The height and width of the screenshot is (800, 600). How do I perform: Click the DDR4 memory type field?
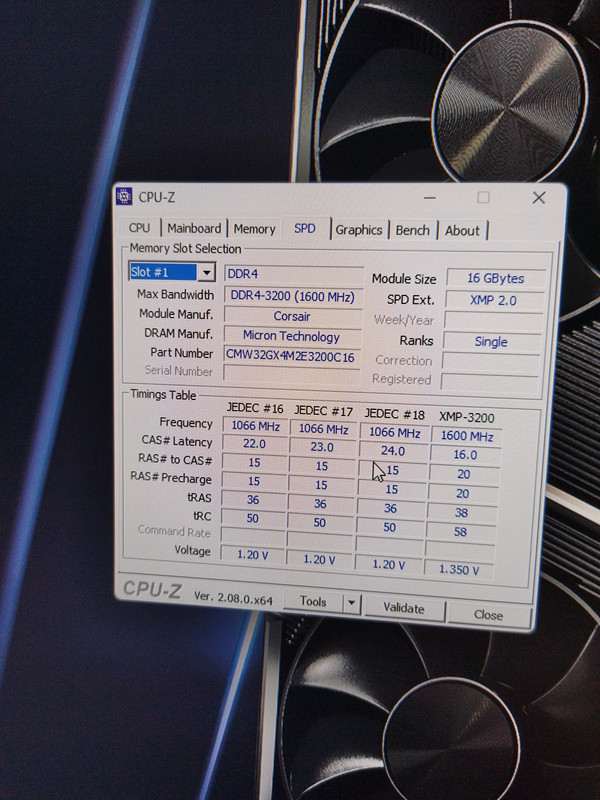pyautogui.click(x=293, y=274)
